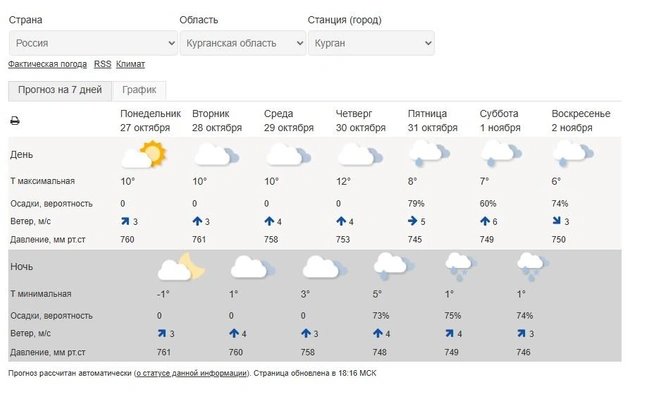Click Sunday's daytime rain cloud icon

(573, 154)
